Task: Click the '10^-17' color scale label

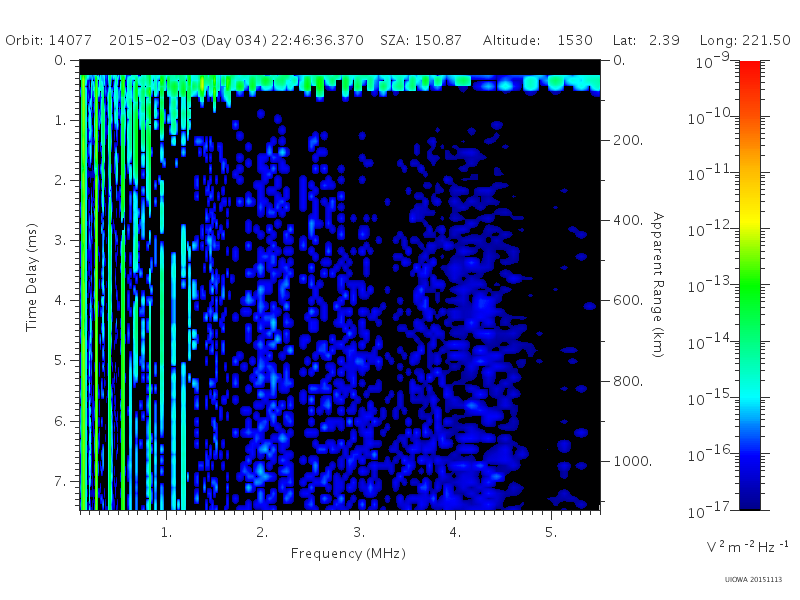Action: [710, 509]
